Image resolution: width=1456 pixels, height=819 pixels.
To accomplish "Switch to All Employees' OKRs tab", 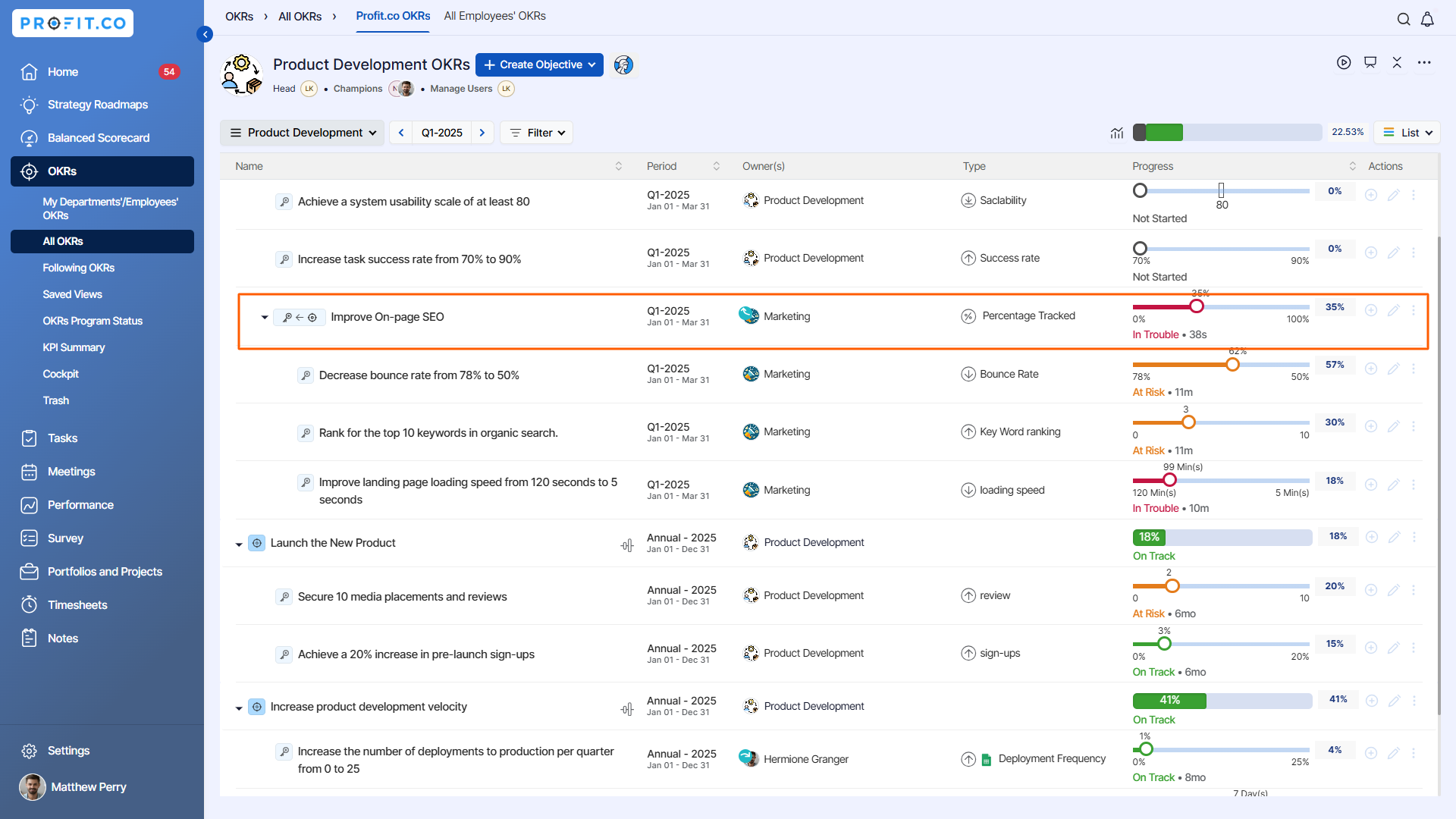I will pyautogui.click(x=494, y=16).
